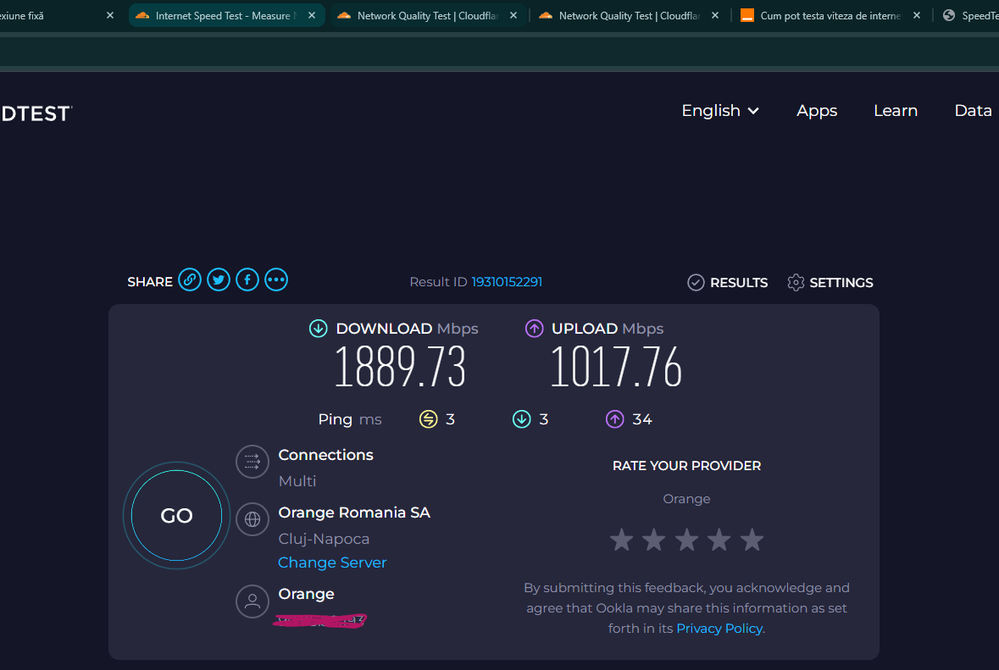Click the results checkmark icon
The width and height of the screenshot is (999, 670).
coord(696,282)
